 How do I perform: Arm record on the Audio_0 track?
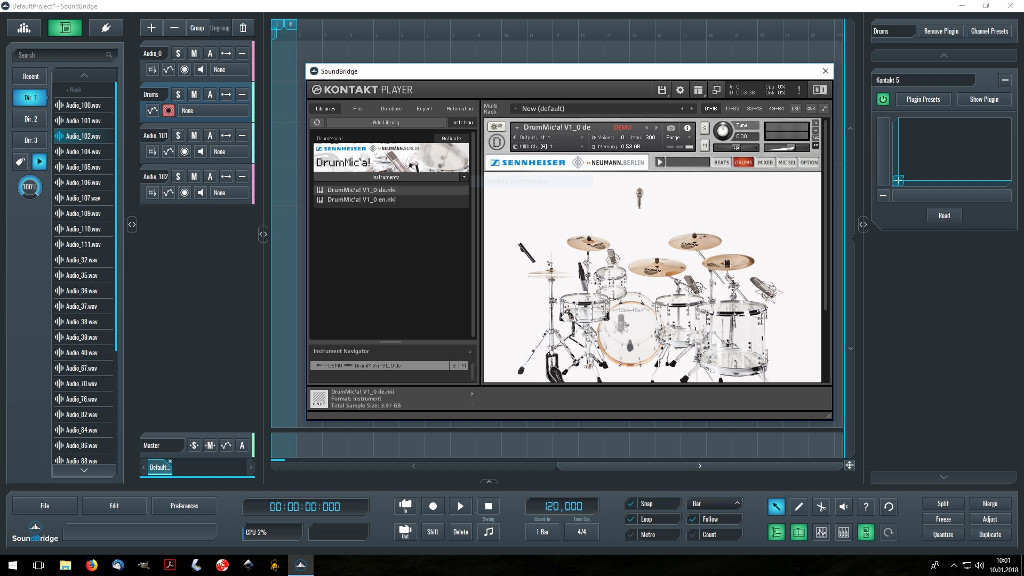click(184, 69)
